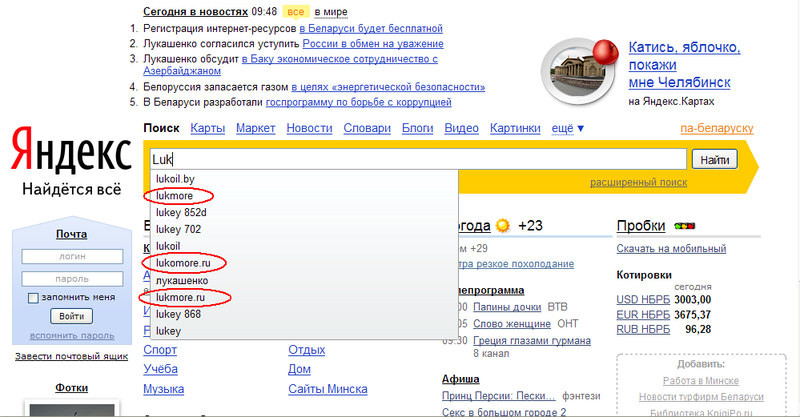This screenshot has height=417, width=800.
Task: Select 'lukoil.by' from search suggestions
Action: (175, 179)
